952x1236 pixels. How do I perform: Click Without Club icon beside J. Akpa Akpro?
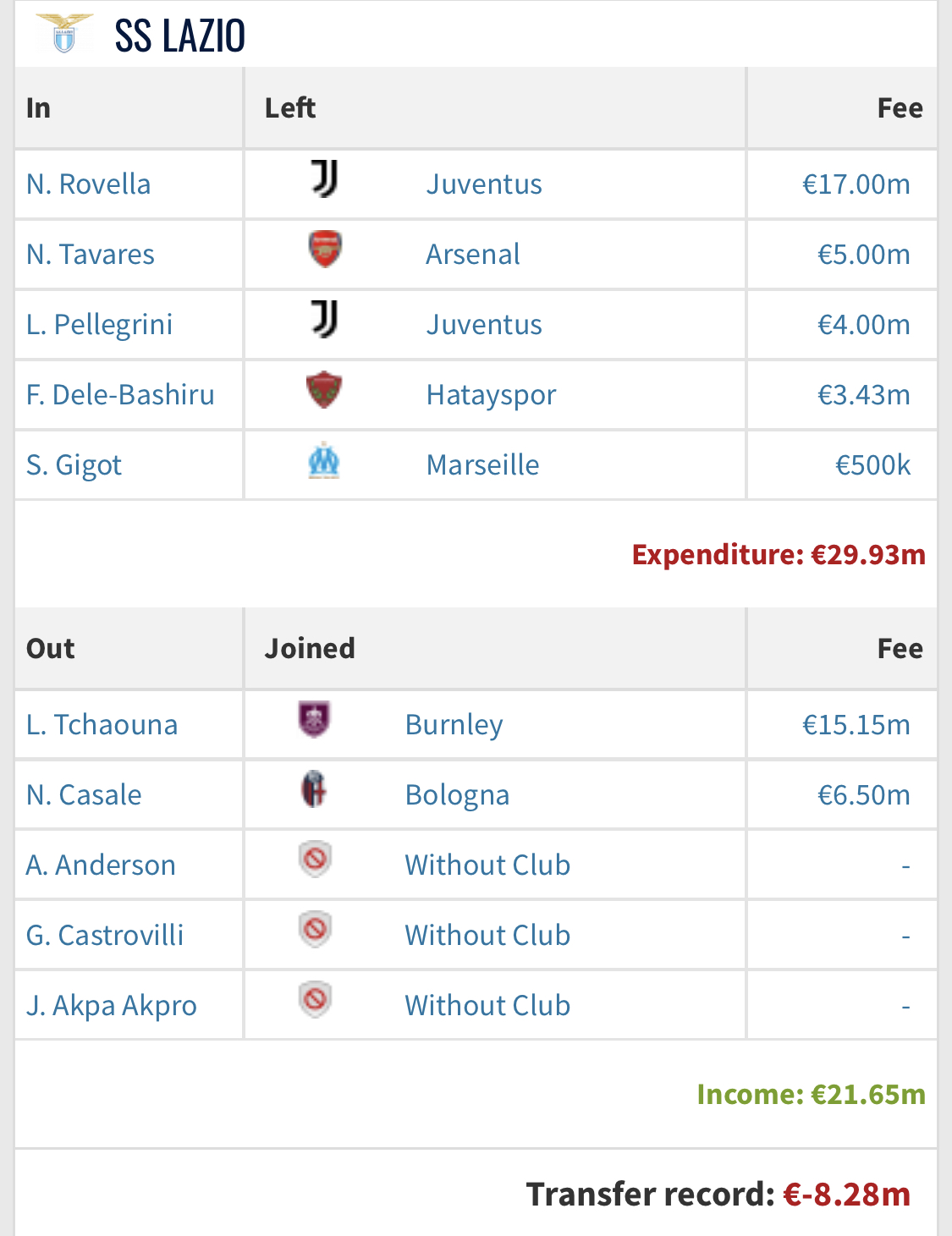(x=315, y=1001)
